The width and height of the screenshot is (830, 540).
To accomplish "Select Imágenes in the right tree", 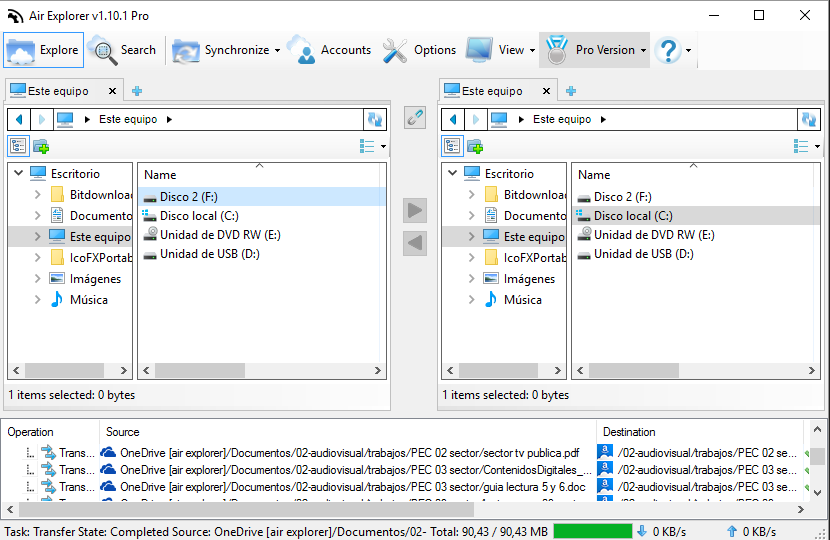I will [x=519, y=278].
